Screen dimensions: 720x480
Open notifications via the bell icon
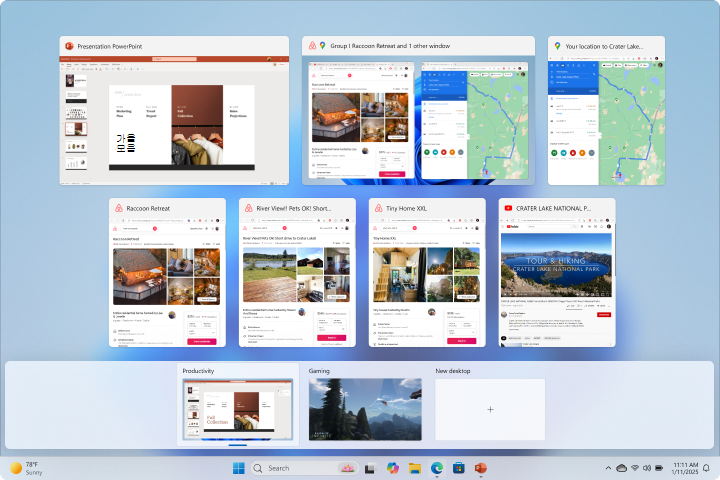(706, 468)
